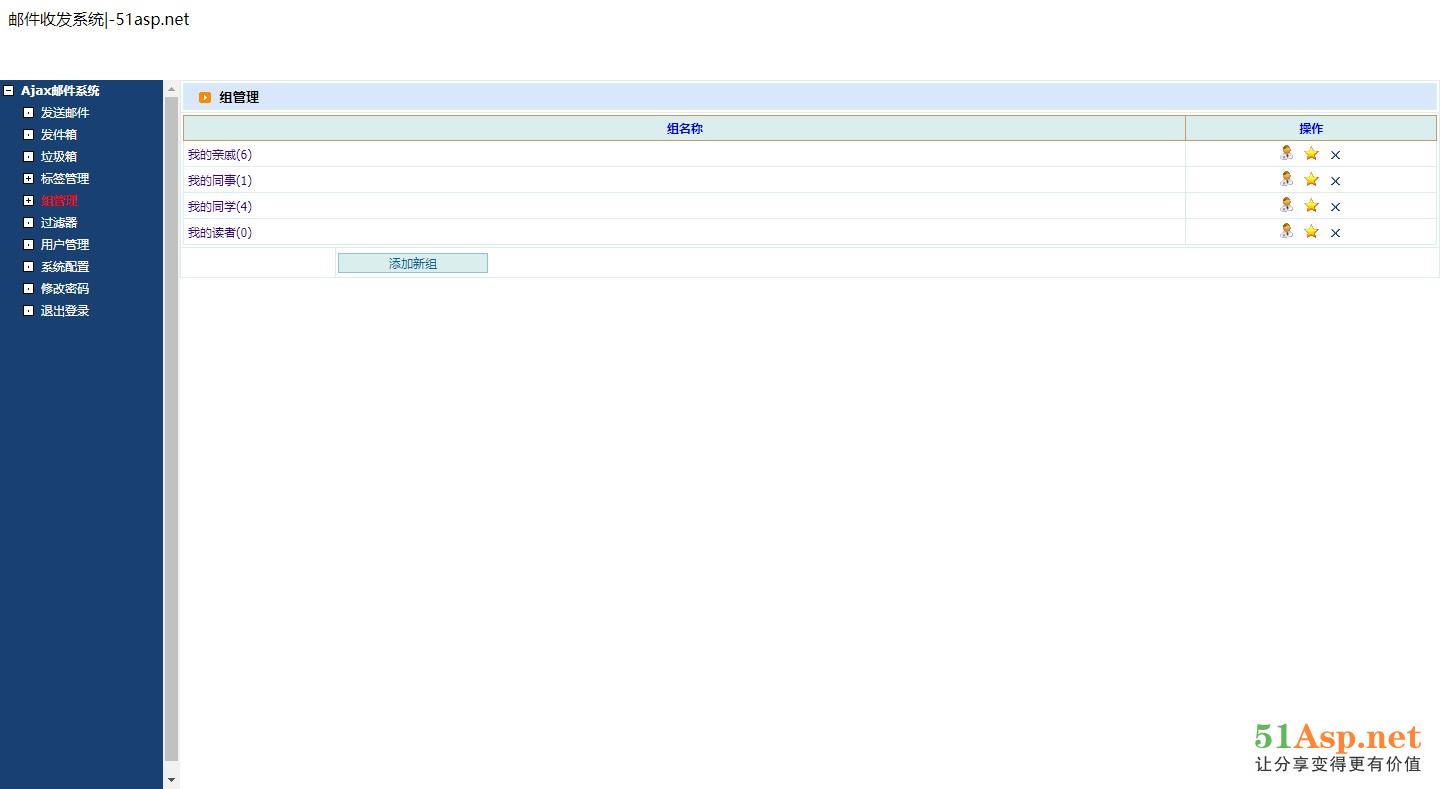1440x789 pixels.
Task: Click star icon in 我的亲戚 row
Action: pyautogui.click(x=1311, y=153)
